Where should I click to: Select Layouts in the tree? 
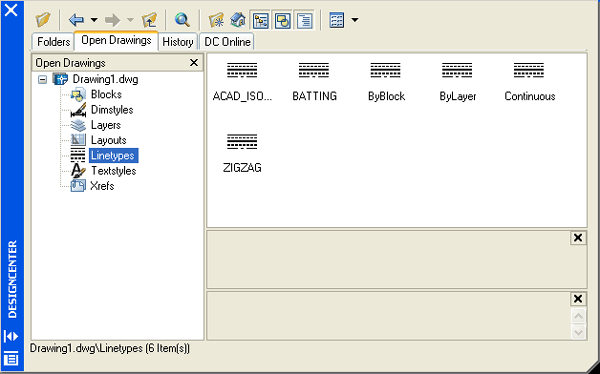tap(108, 140)
